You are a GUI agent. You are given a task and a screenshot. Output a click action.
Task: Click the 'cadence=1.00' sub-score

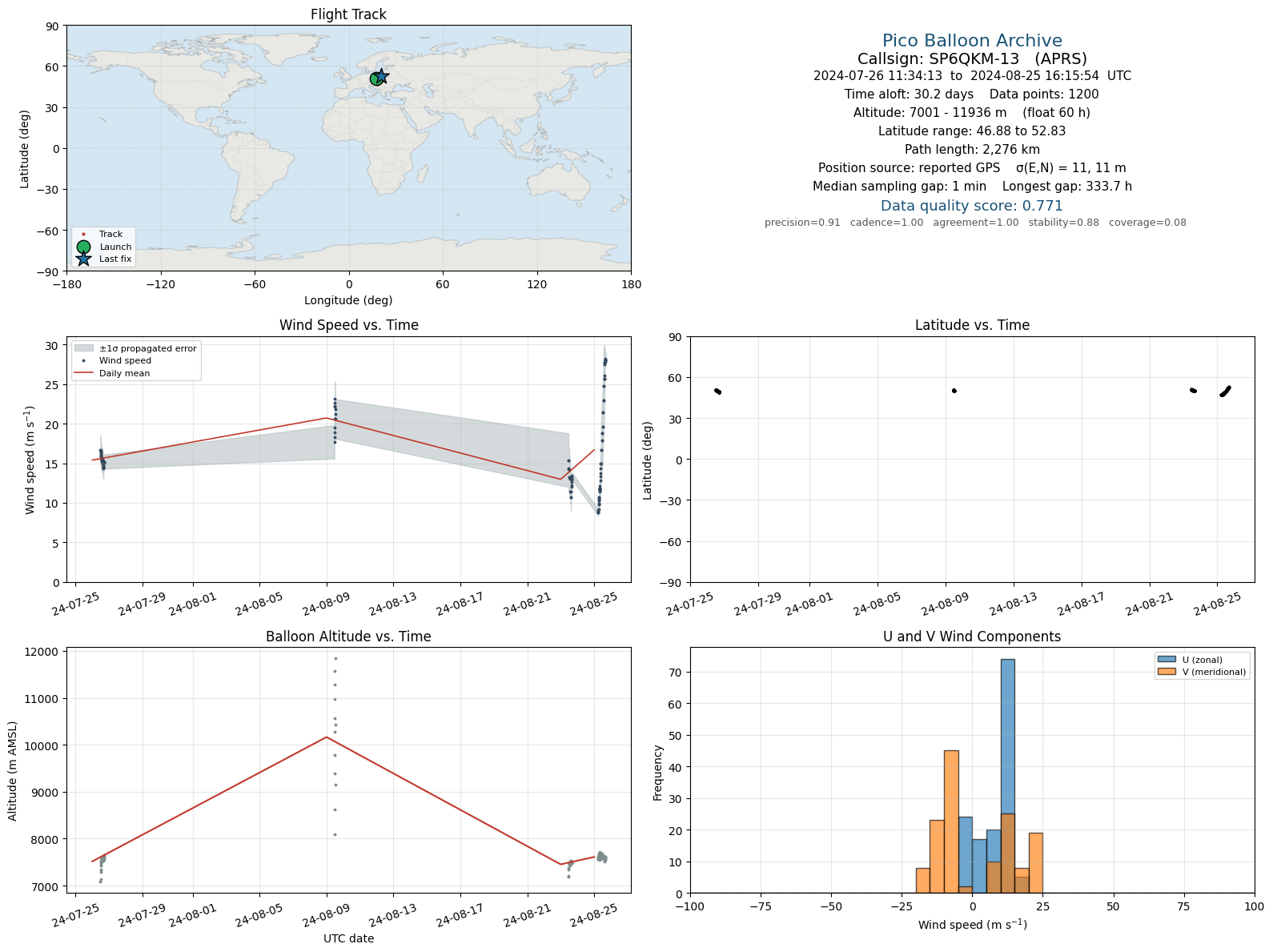pyautogui.click(x=886, y=223)
